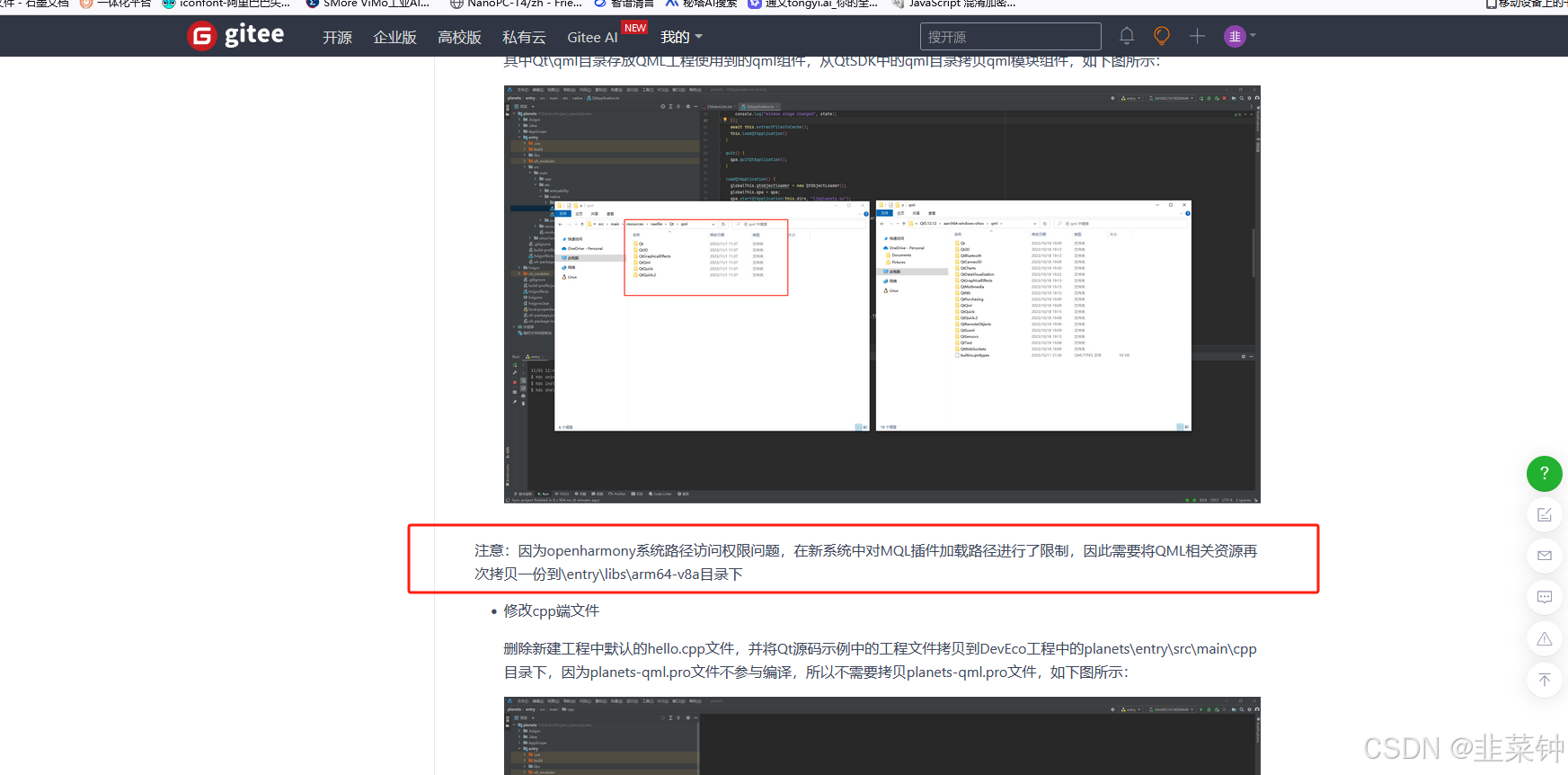Open the purple user avatar
The image size is (1568, 775).
(x=1235, y=36)
